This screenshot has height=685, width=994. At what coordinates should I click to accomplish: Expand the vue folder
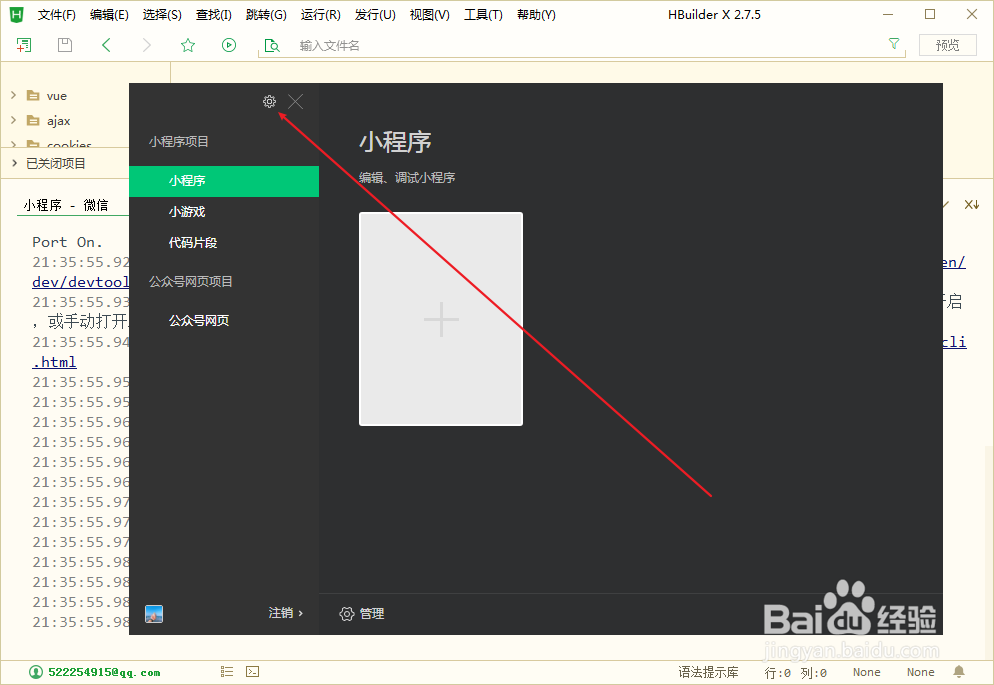click(x=13, y=95)
